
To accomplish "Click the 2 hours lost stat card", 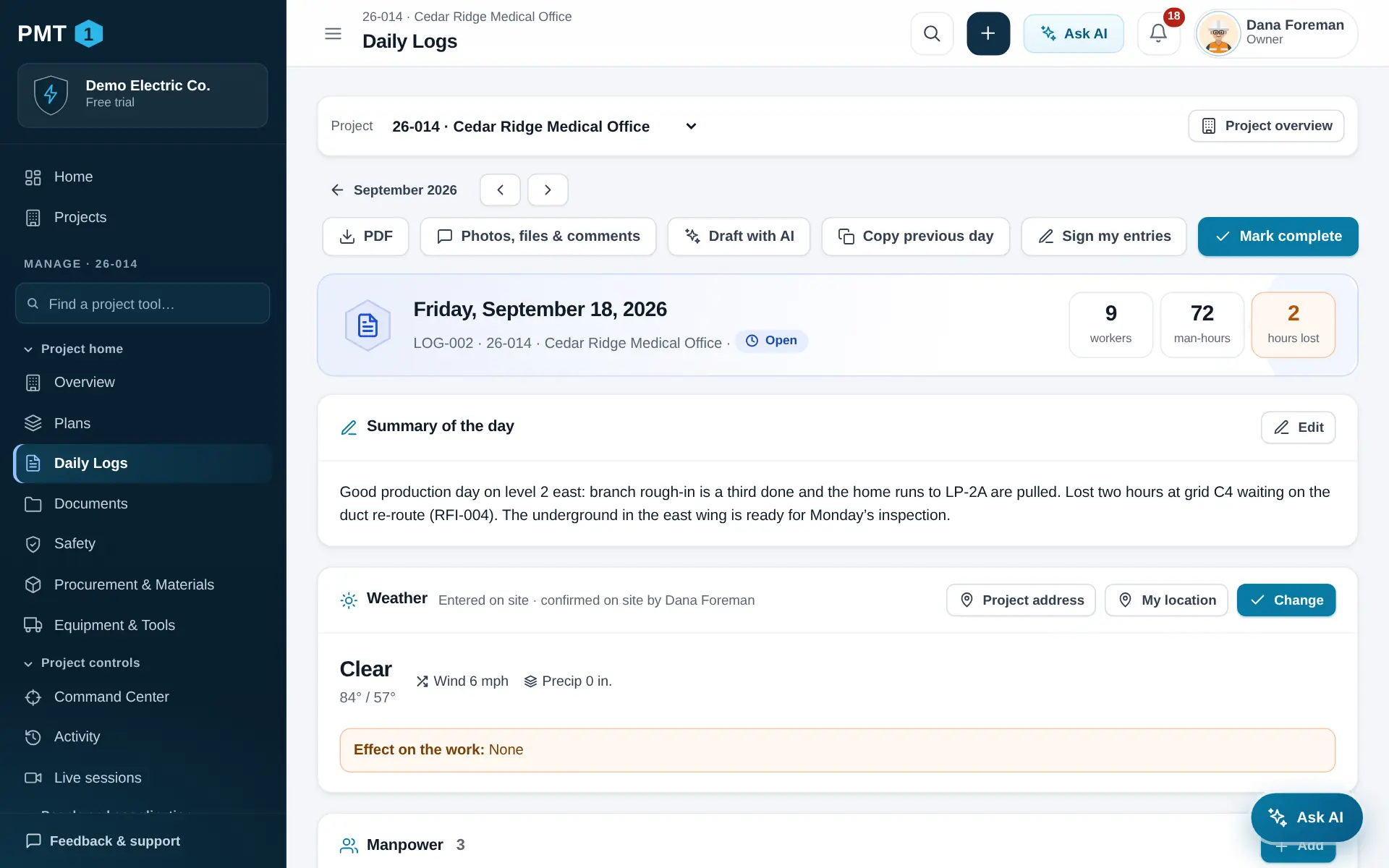I will click(x=1294, y=325).
